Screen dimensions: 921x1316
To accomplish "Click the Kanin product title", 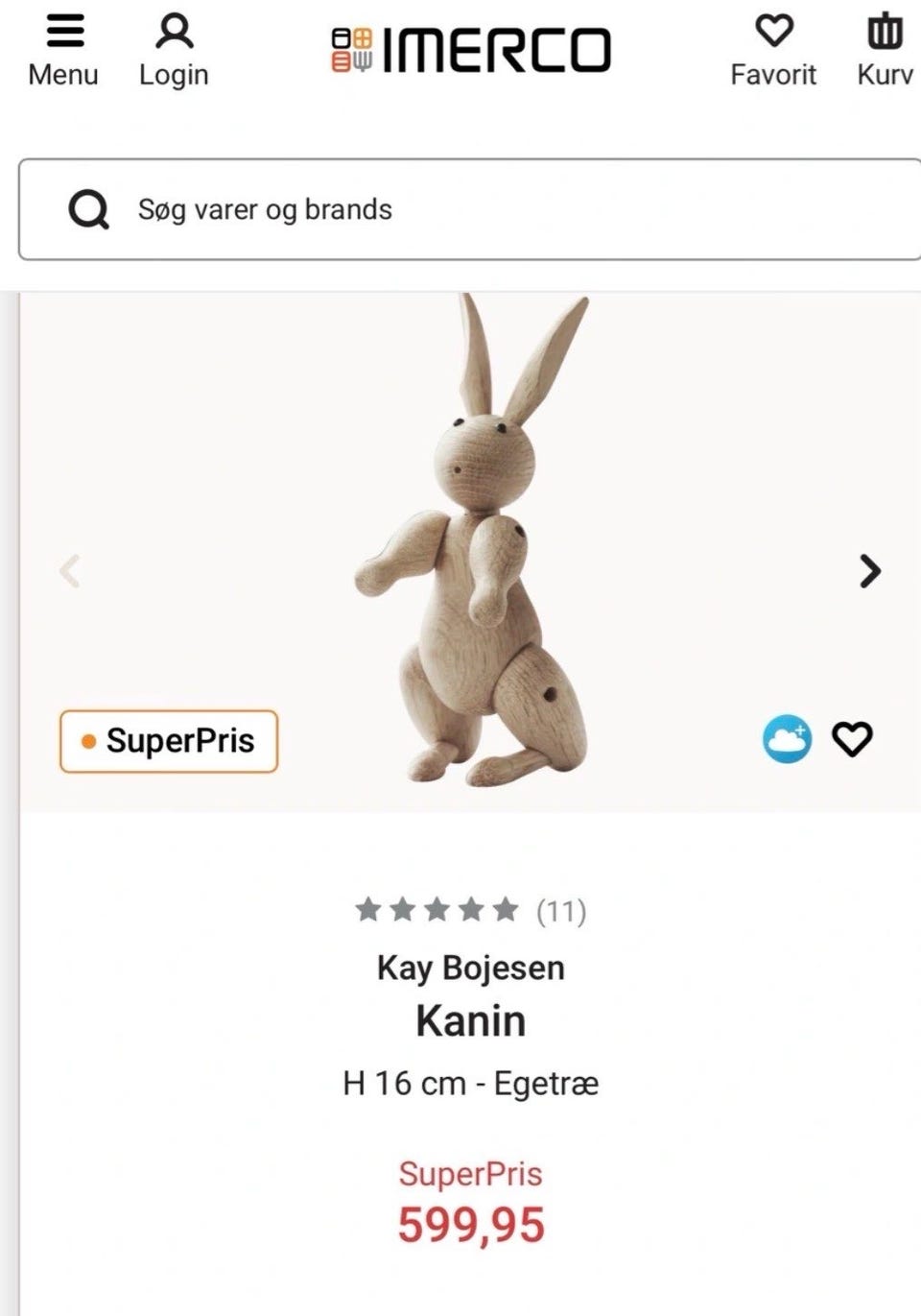I will (470, 1021).
